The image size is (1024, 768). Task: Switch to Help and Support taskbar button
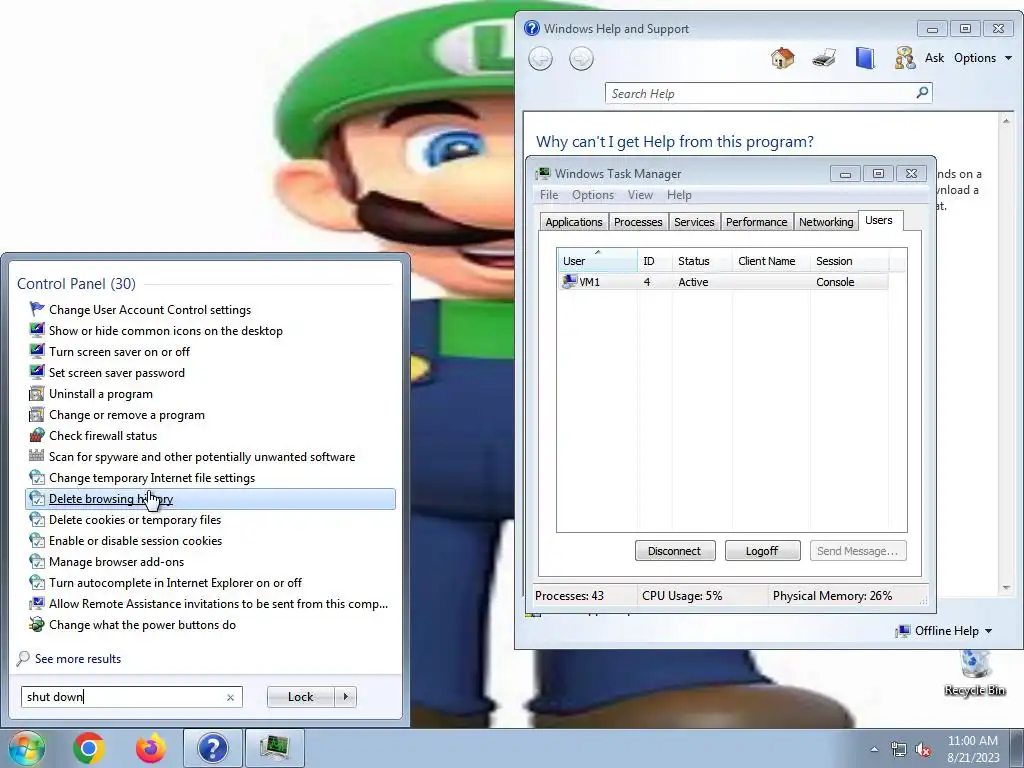tap(212, 748)
